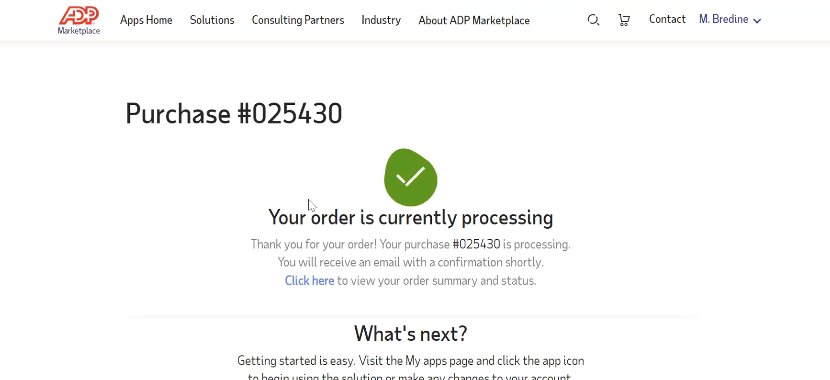Click the "Thank you for your order!" text
830x380 pixels.
coord(313,244)
